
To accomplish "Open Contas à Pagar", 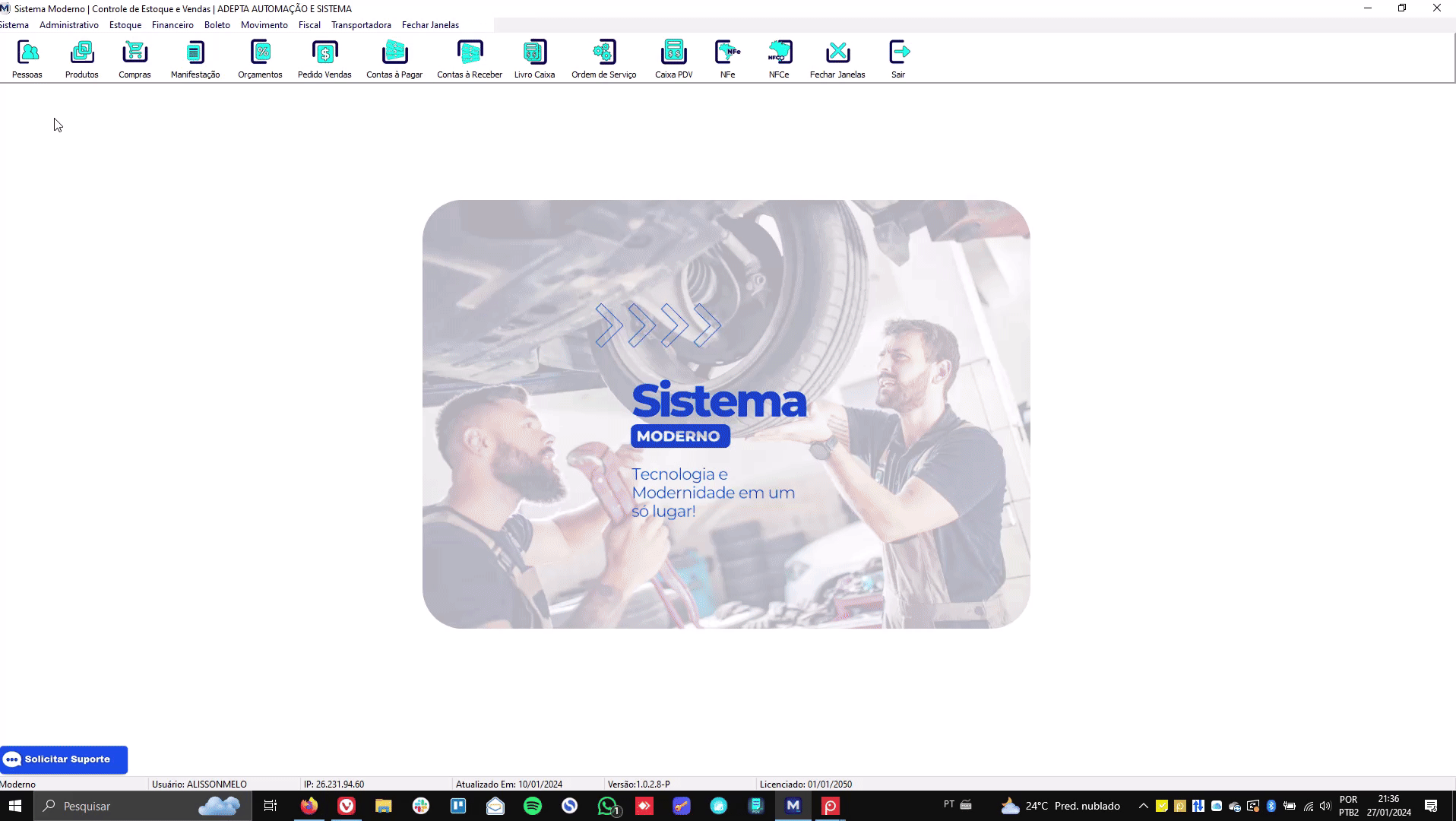I will (394, 52).
